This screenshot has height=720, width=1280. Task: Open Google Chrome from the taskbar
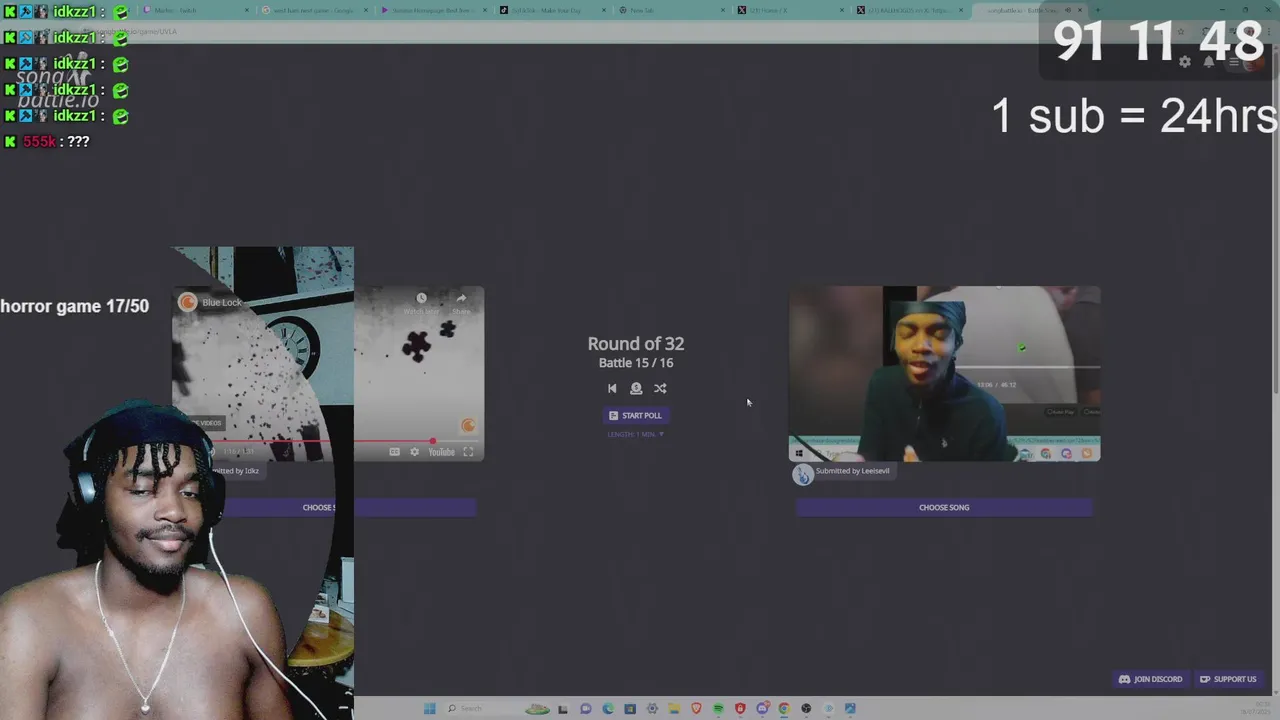784,708
